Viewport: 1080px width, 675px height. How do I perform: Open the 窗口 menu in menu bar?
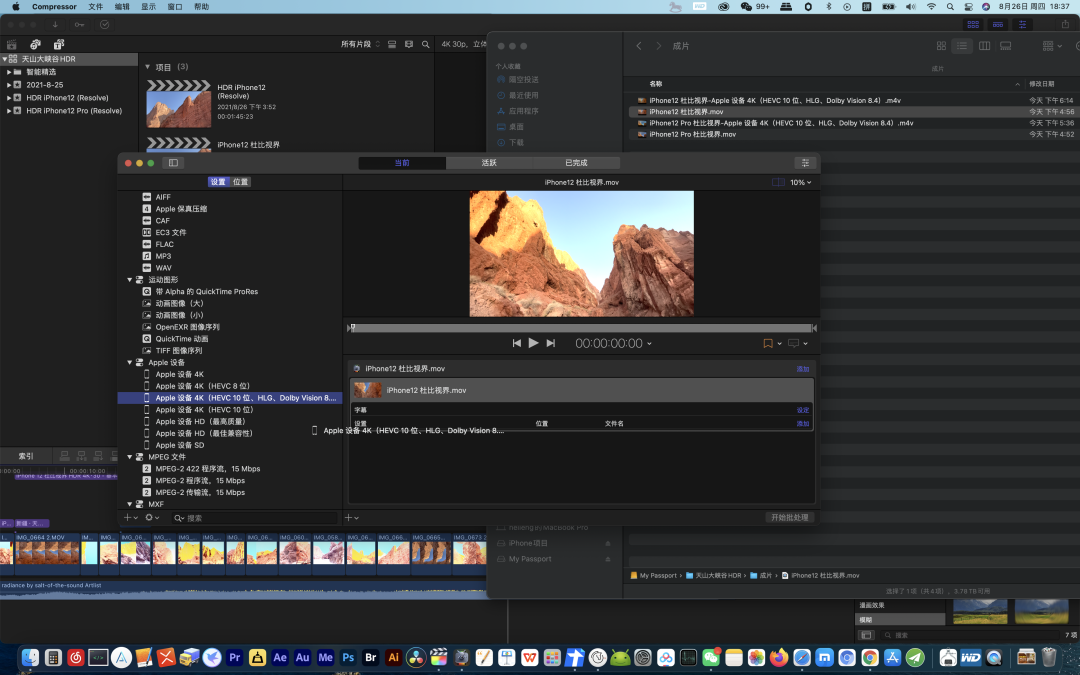(x=175, y=7)
